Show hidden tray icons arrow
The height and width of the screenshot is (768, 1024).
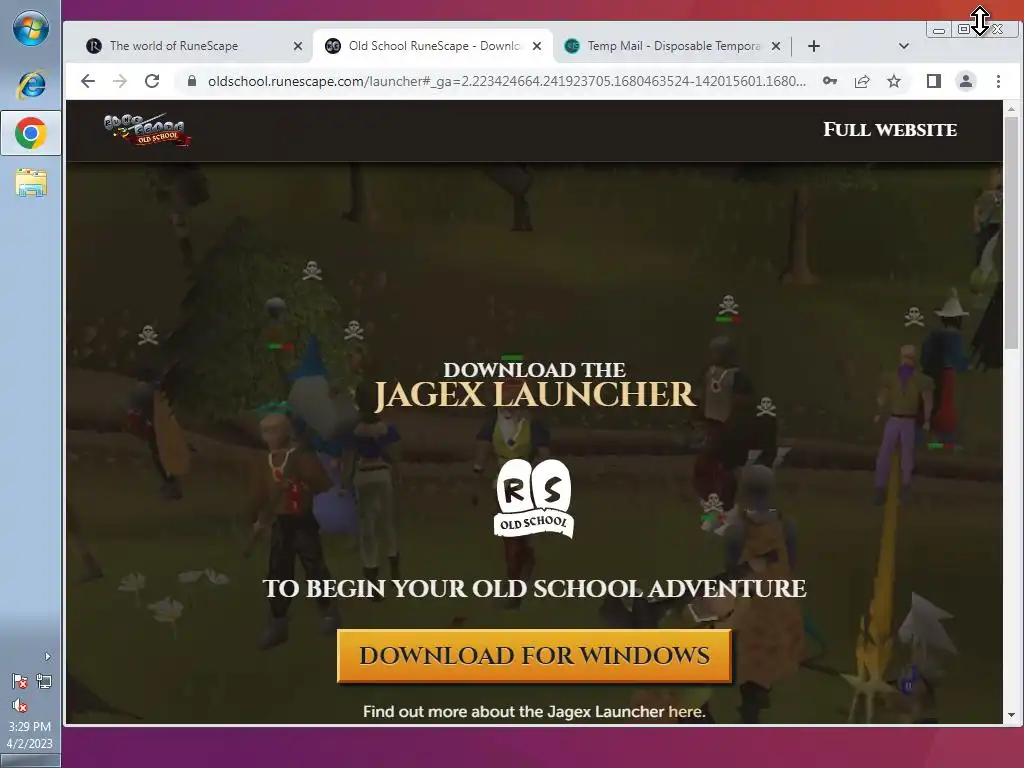pyautogui.click(x=47, y=656)
